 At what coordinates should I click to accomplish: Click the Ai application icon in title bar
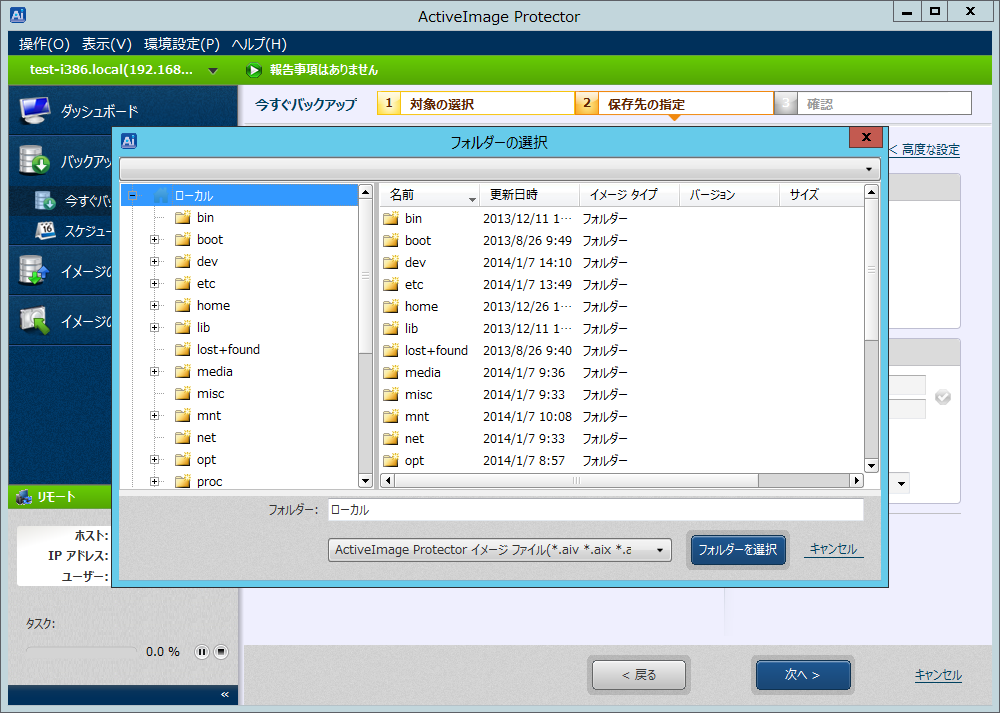18,15
